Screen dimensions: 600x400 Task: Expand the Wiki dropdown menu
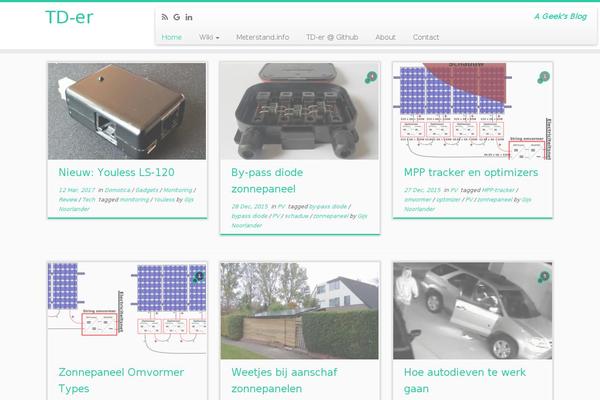209,37
